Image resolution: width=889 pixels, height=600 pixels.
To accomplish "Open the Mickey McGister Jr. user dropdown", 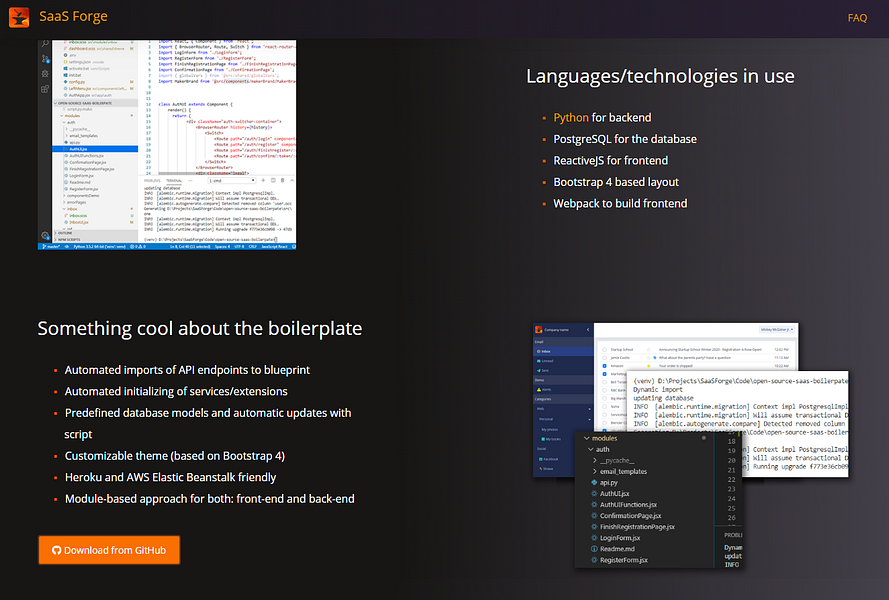I will (x=778, y=328).
